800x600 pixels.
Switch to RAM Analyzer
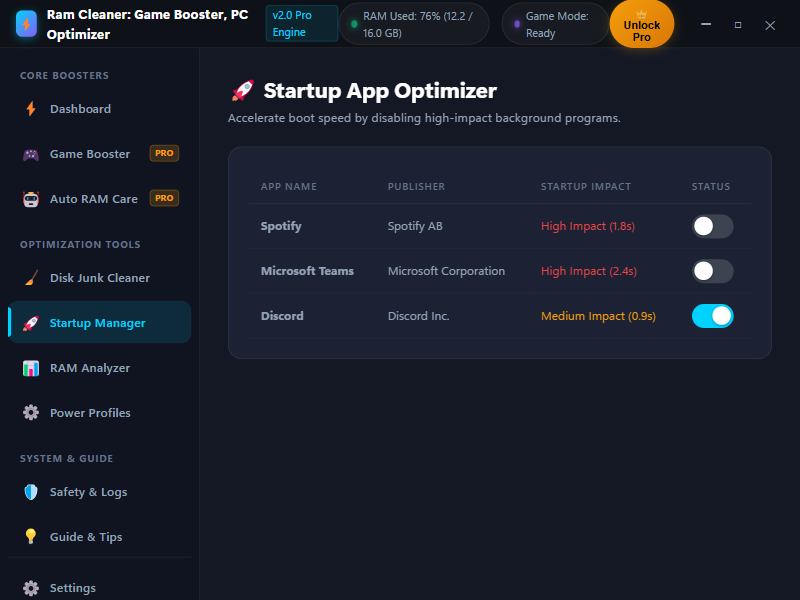99,368
